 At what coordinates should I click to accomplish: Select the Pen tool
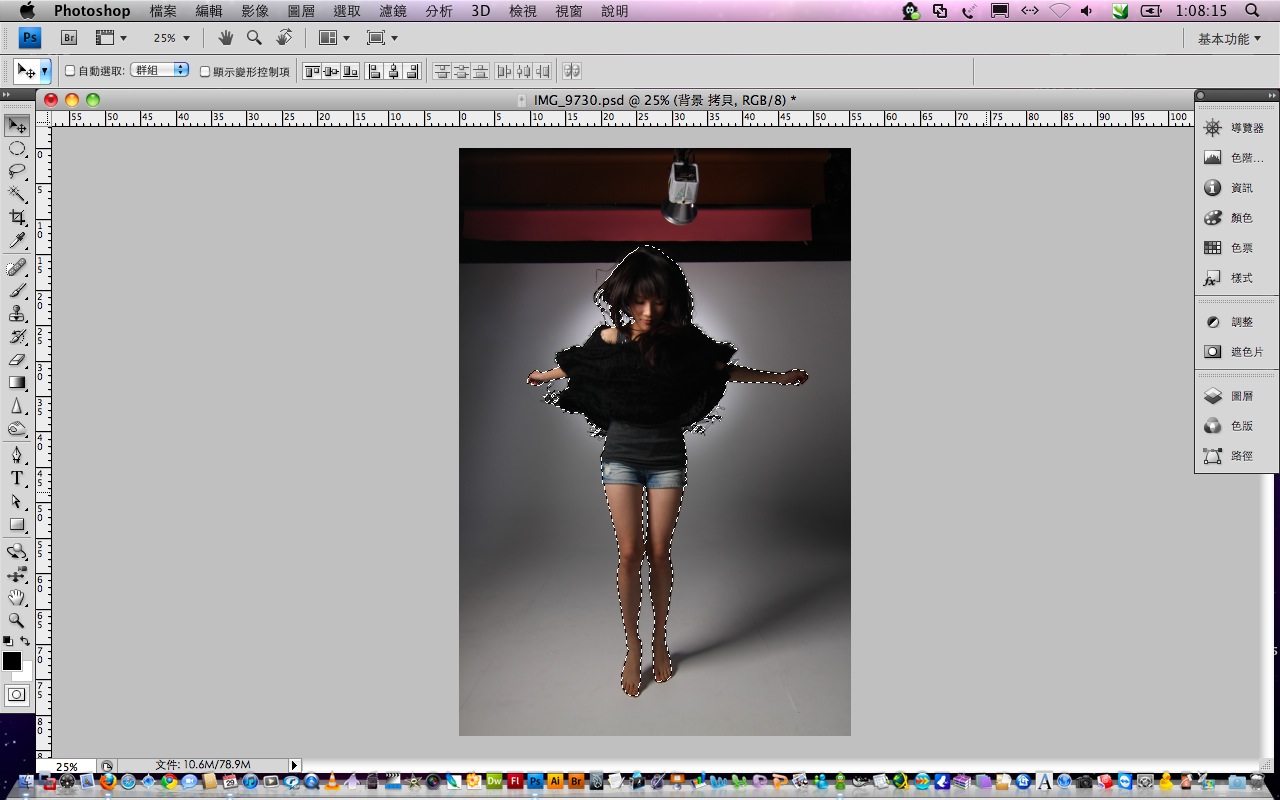tap(17, 455)
